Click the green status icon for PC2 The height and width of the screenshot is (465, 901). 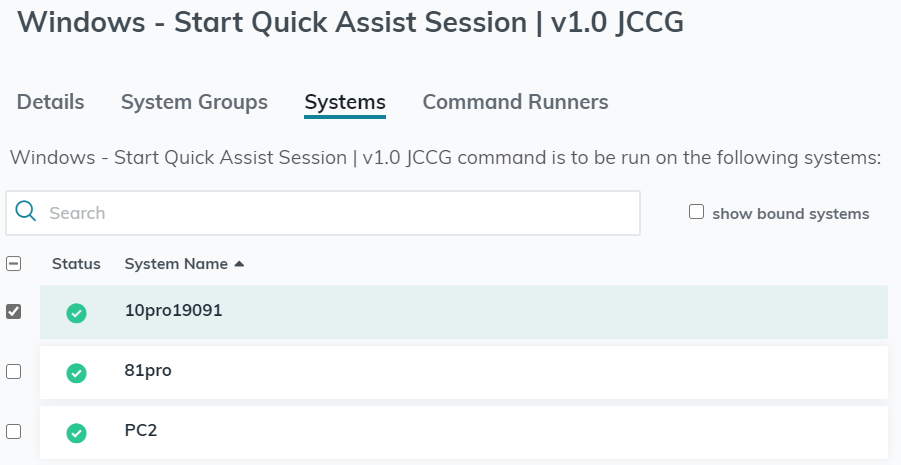(76, 433)
